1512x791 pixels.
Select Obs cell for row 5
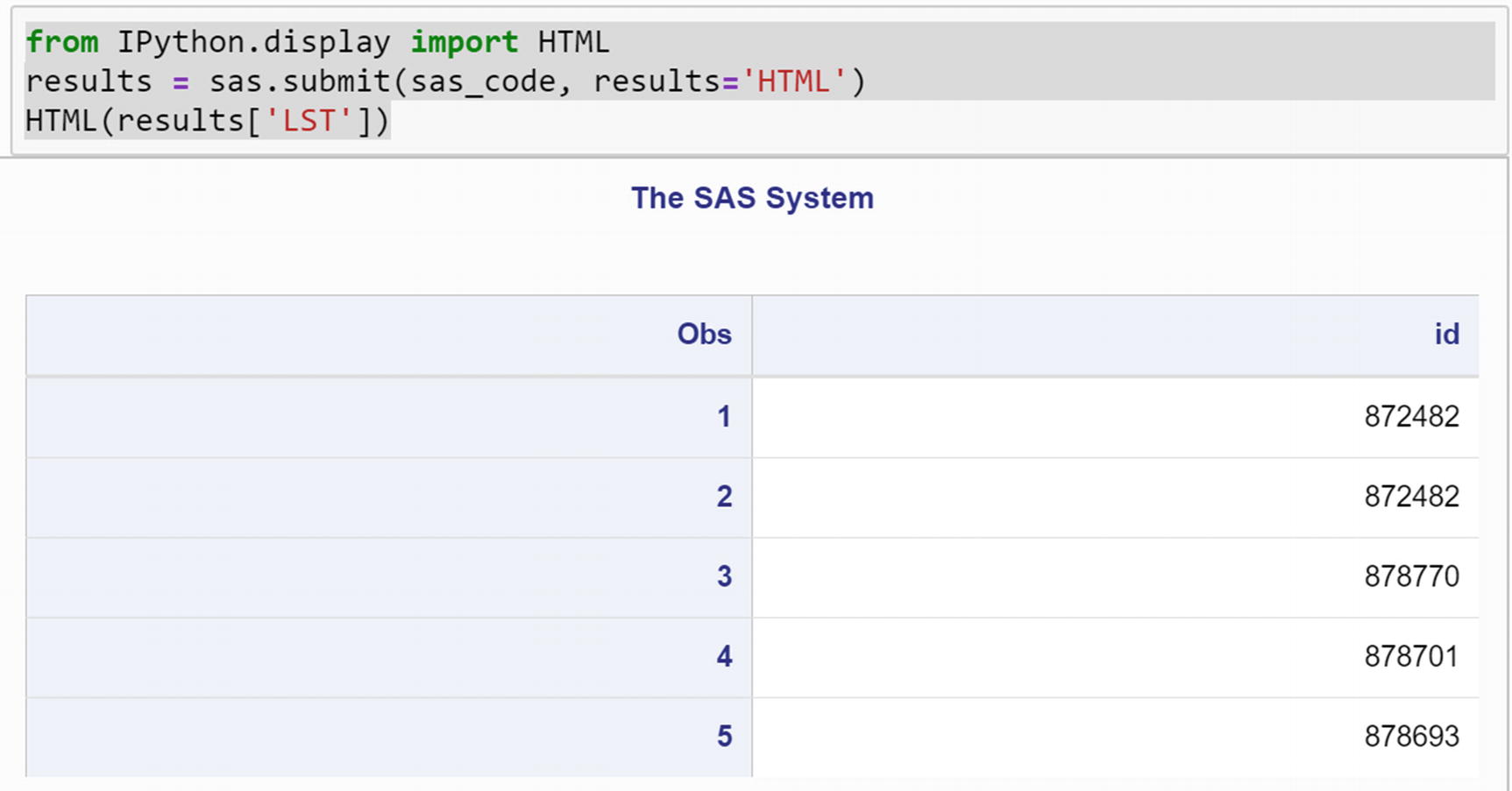pos(389,738)
